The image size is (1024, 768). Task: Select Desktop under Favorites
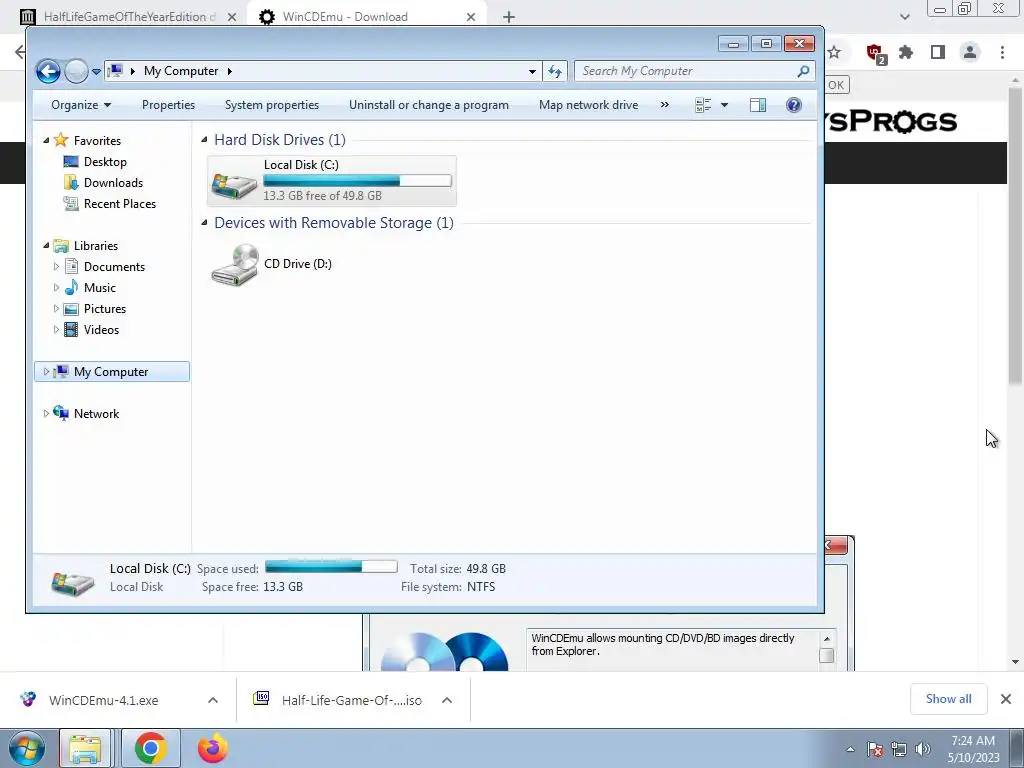pos(105,162)
